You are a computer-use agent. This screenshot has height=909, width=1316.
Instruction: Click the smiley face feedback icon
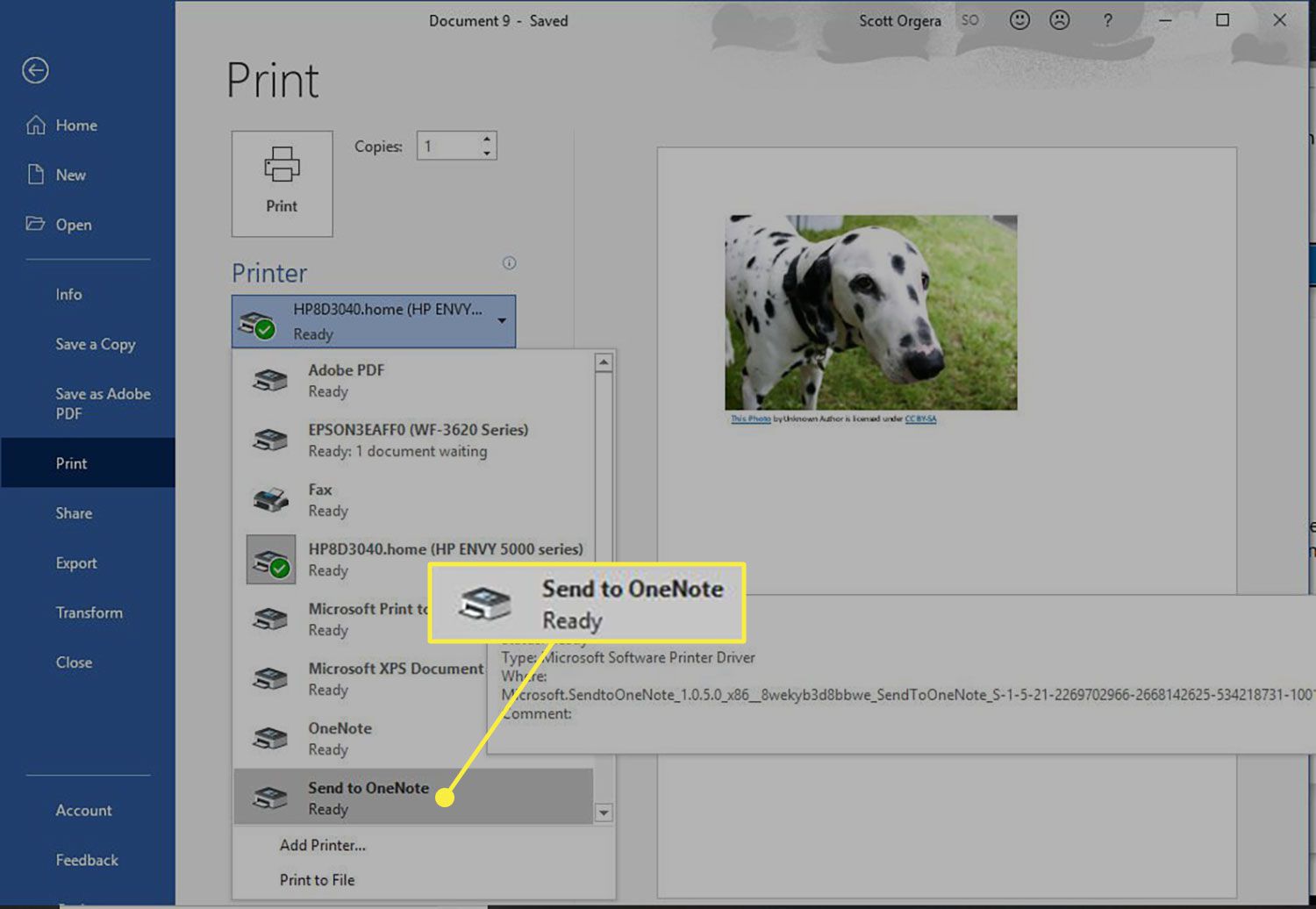[x=1019, y=20]
